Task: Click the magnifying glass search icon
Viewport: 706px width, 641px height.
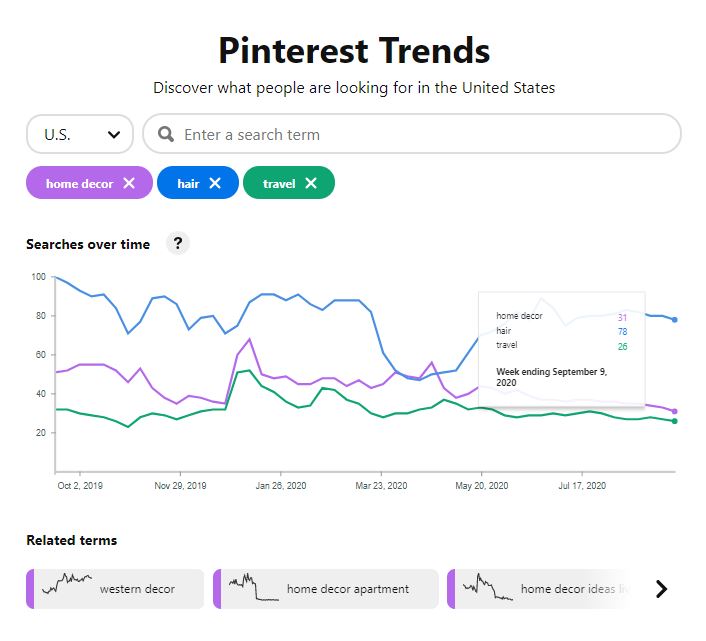Action: tap(166, 134)
